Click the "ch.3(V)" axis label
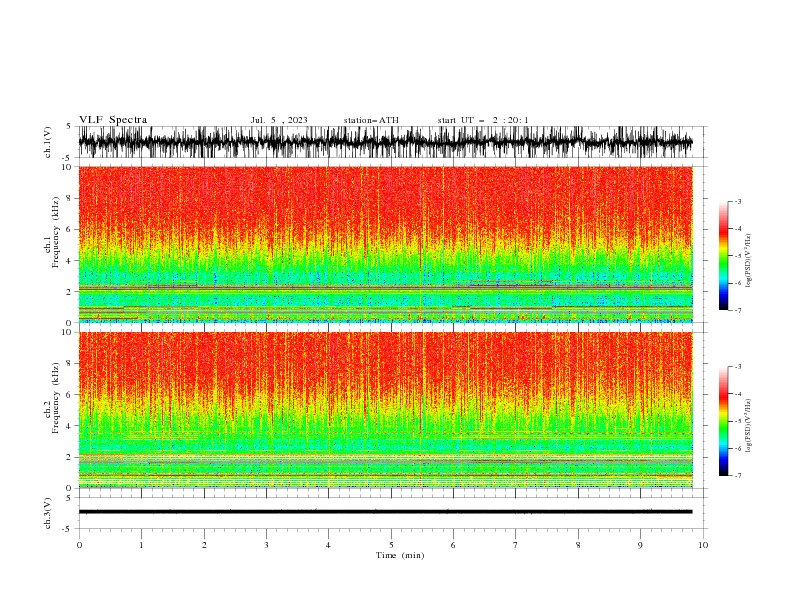 (48, 513)
